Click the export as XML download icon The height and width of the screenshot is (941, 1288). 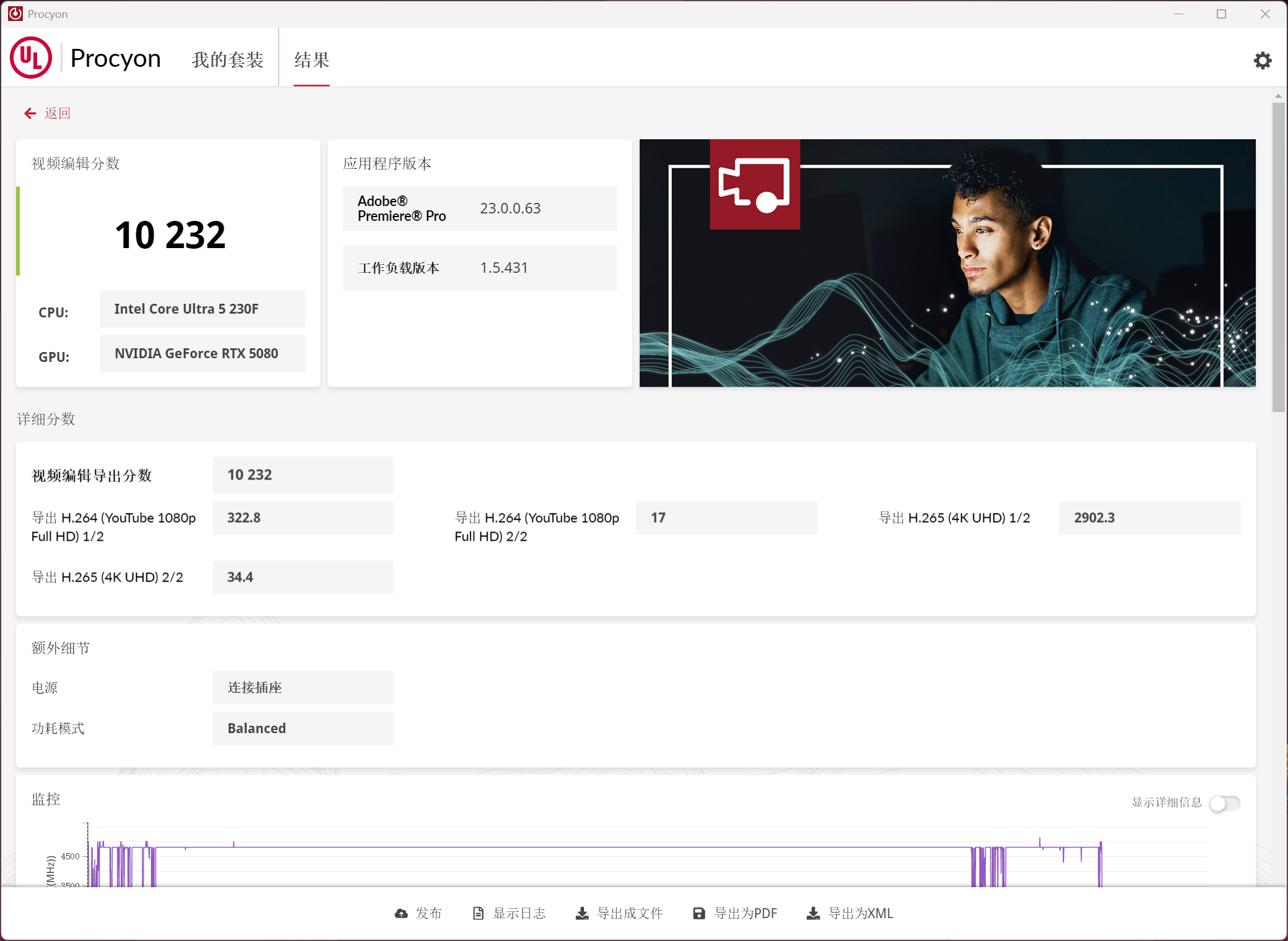814,913
